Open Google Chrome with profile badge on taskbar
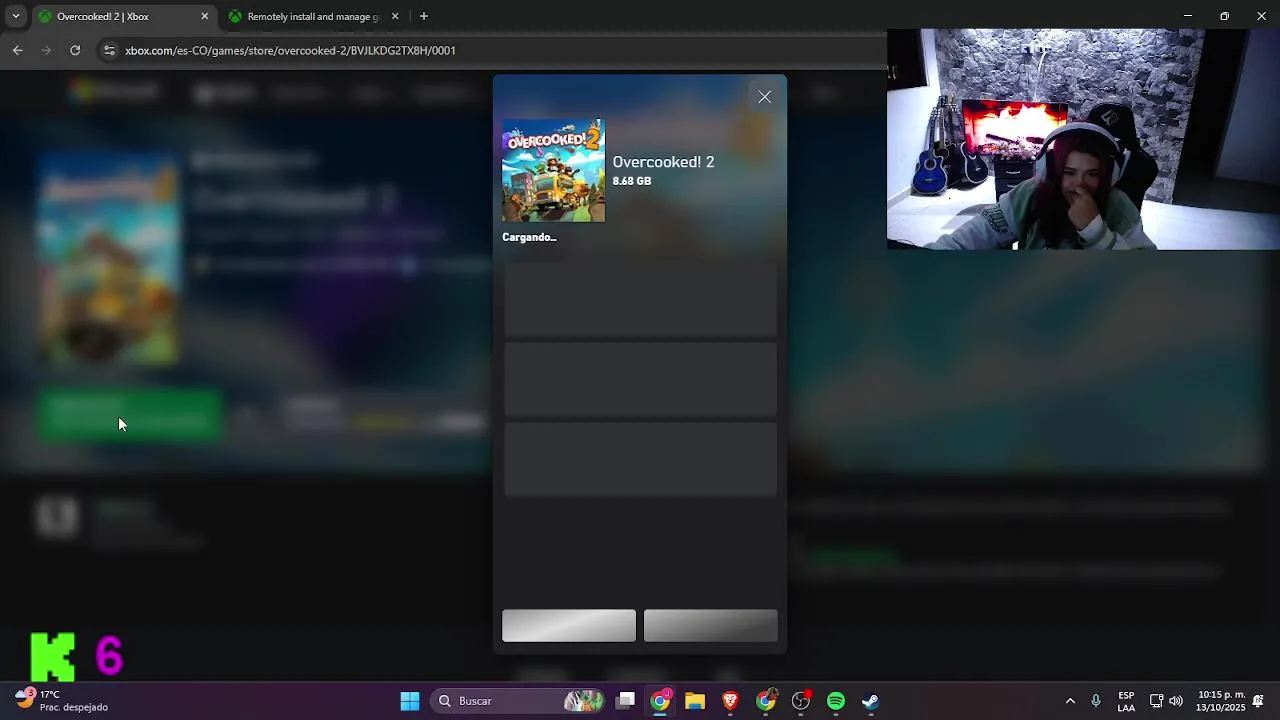This screenshot has width=1280, height=720. 660,701
